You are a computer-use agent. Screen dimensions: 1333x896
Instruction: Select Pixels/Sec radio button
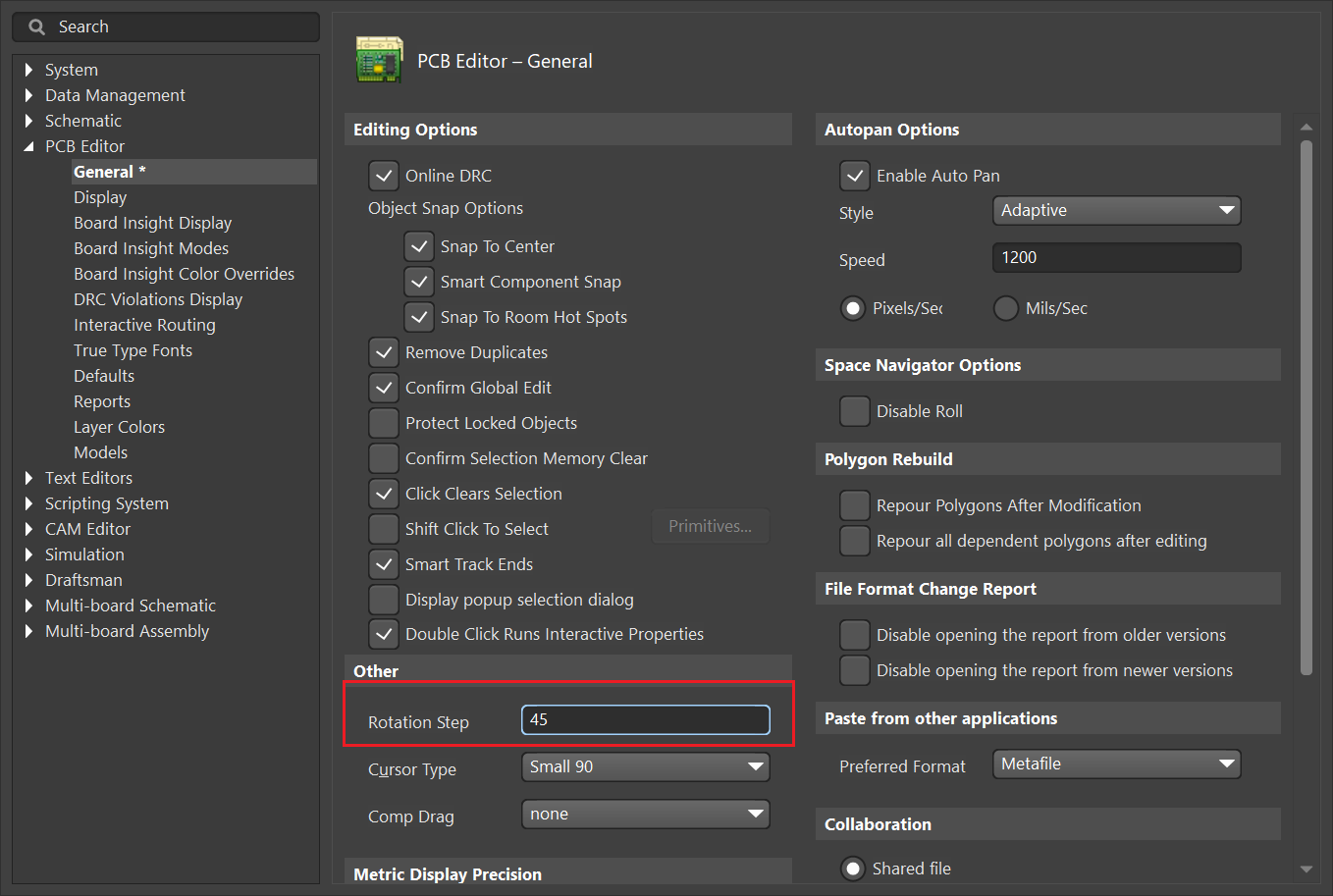[853, 308]
